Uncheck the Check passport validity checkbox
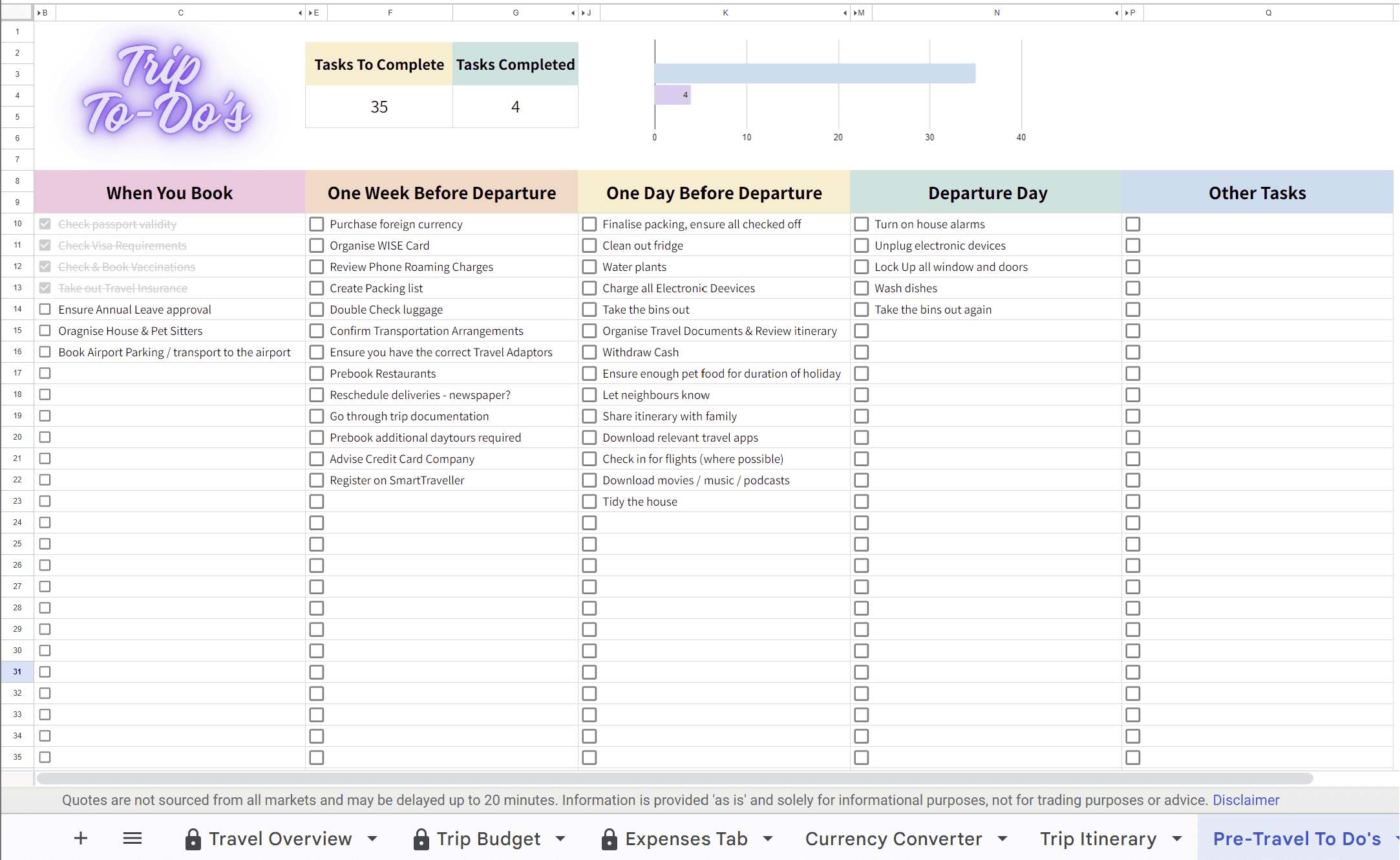 point(45,224)
